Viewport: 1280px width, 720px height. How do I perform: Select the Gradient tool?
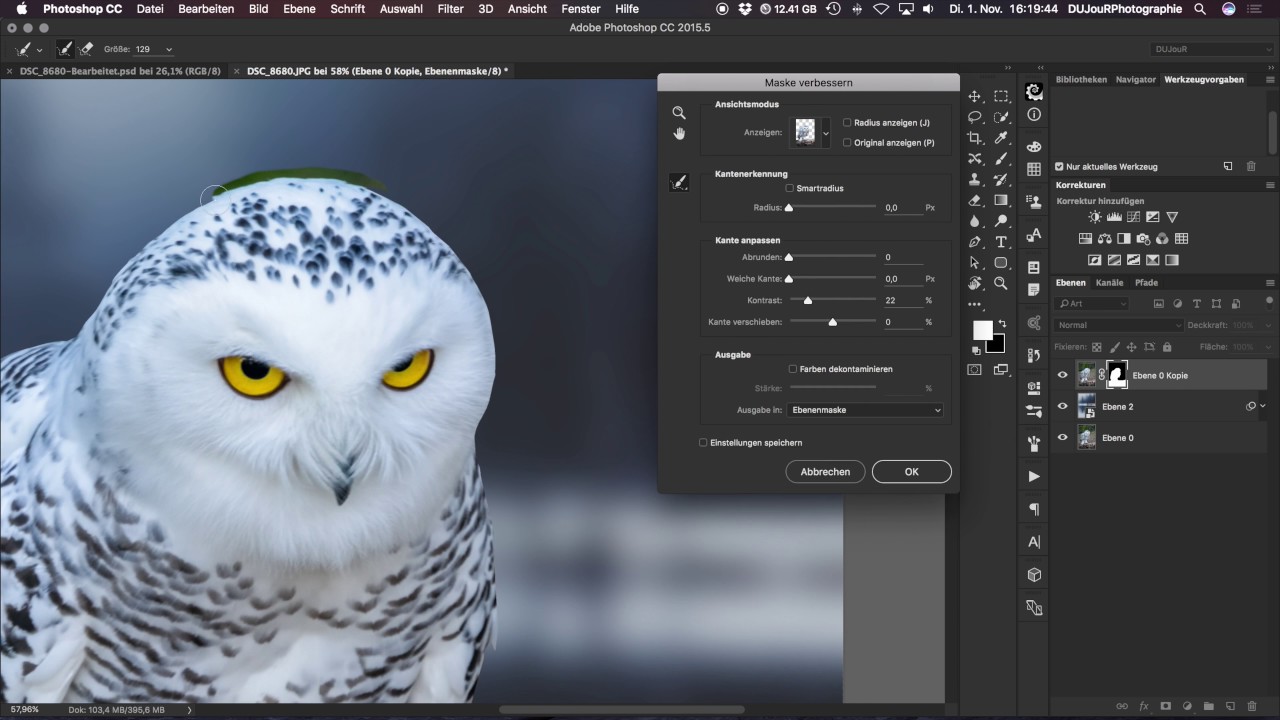1001,201
